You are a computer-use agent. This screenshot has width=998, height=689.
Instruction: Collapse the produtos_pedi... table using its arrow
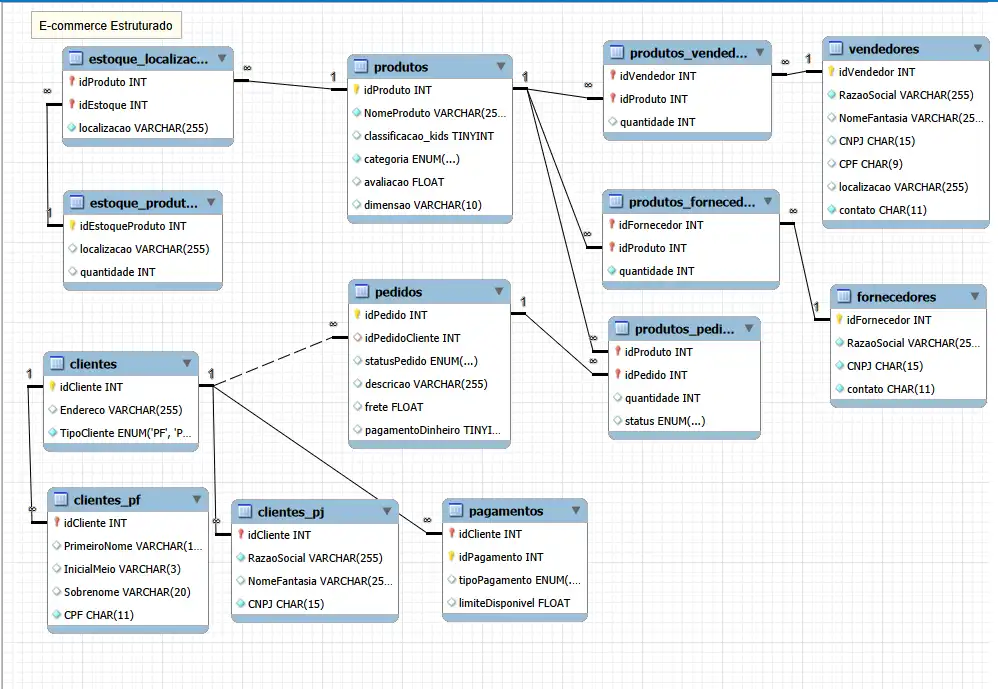pyautogui.click(x=748, y=329)
